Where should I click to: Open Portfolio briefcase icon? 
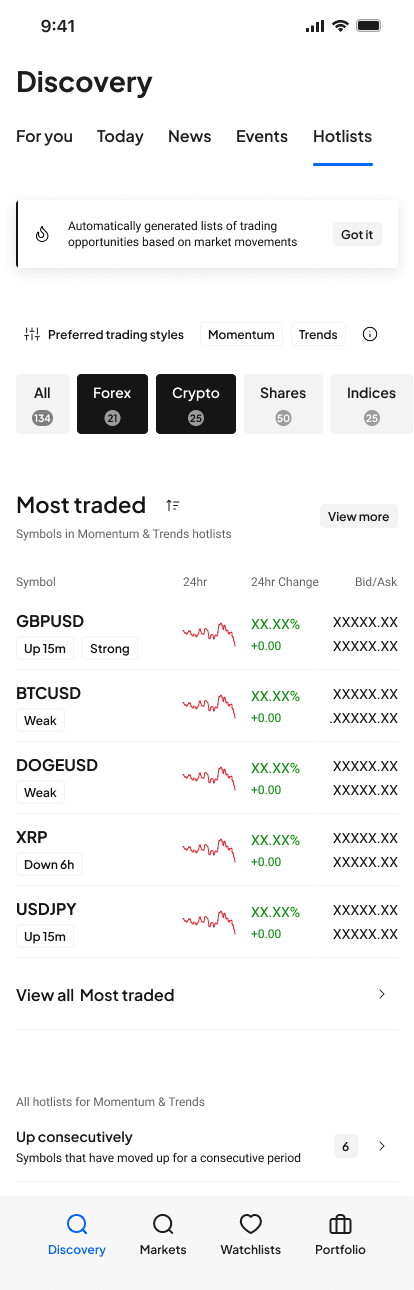pyautogui.click(x=340, y=1224)
